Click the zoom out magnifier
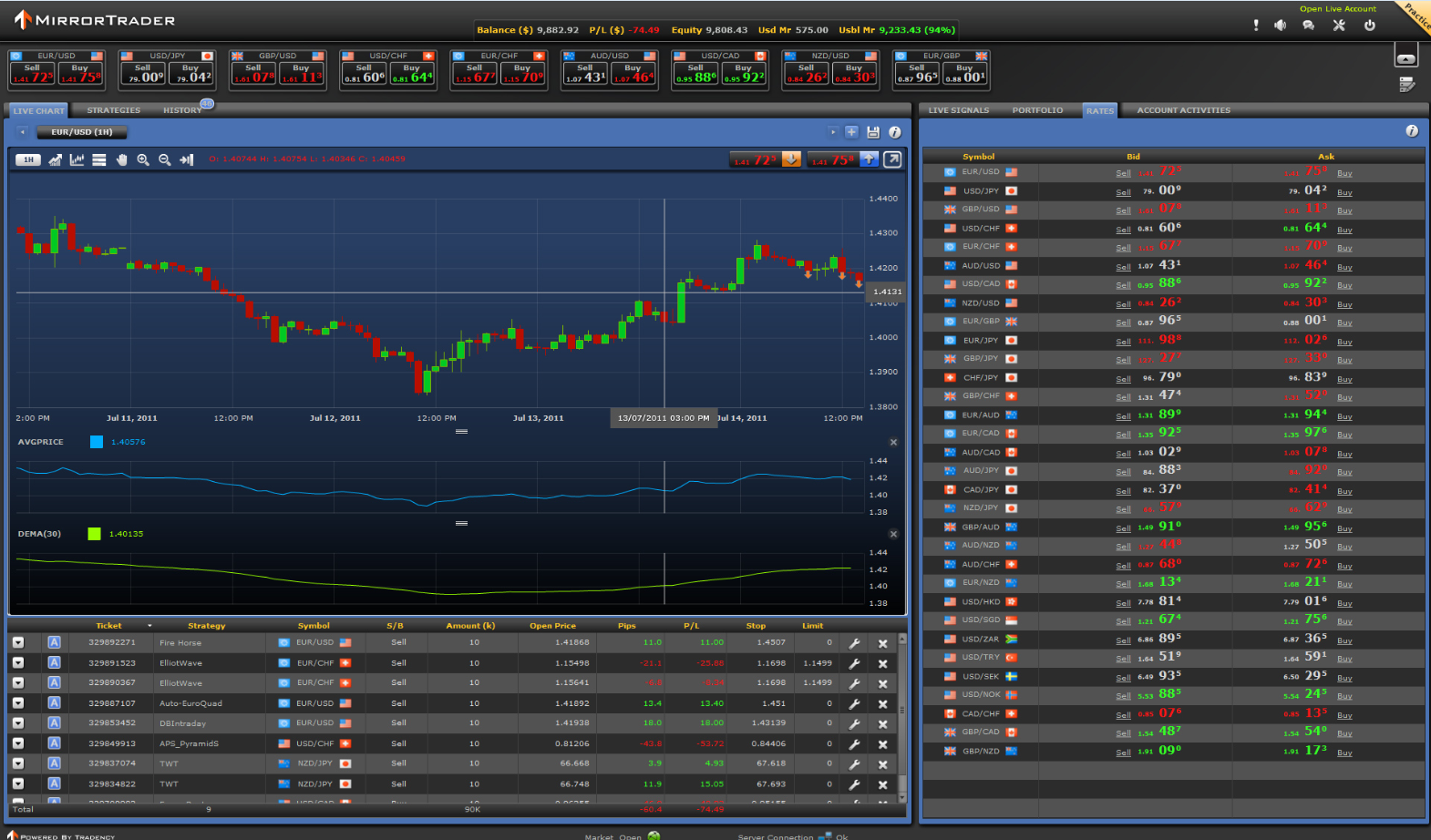The width and height of the screenshot is (1431, 840). 165,159
